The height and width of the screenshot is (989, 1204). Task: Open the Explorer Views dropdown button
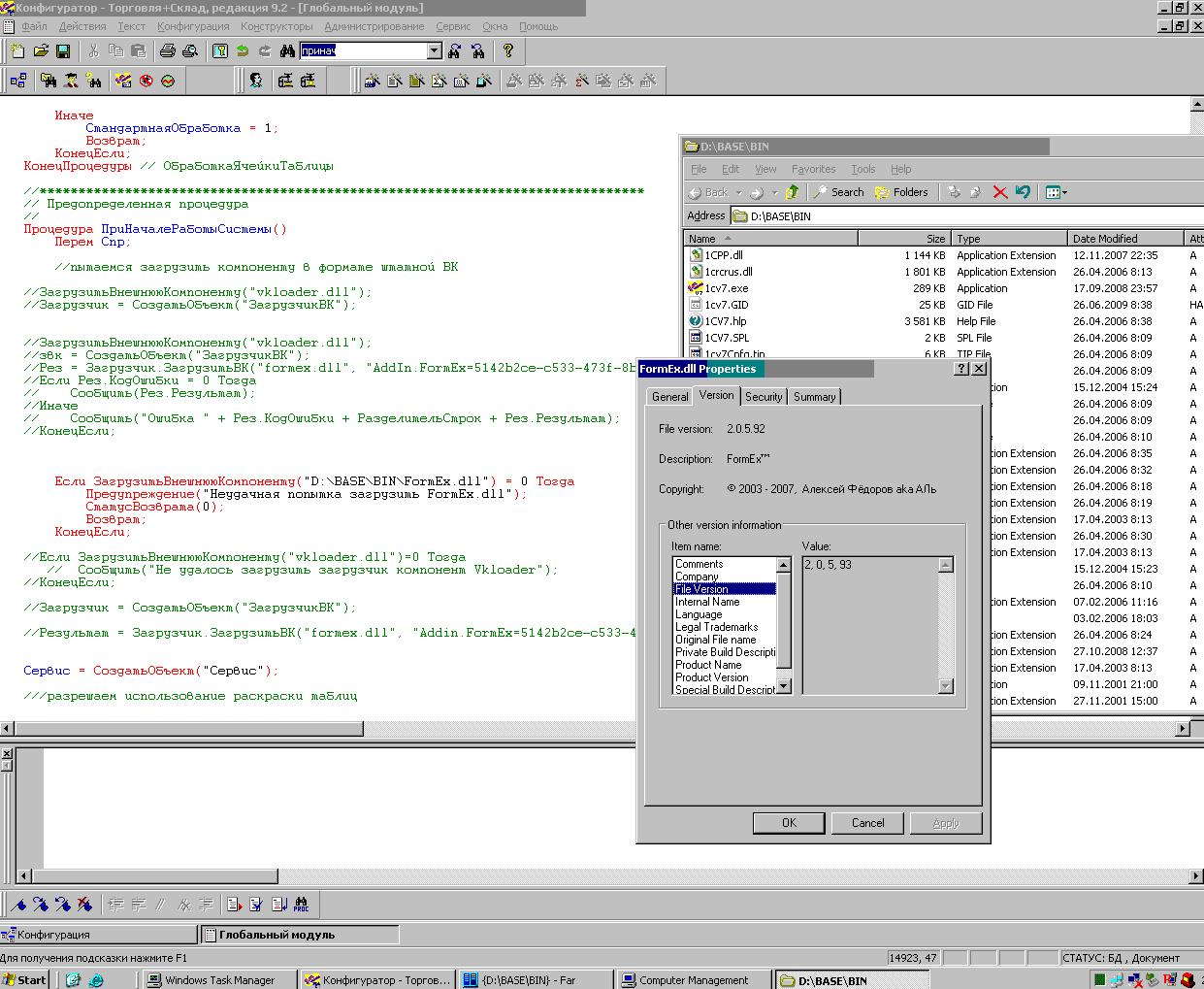click(x=1056, y=192)
